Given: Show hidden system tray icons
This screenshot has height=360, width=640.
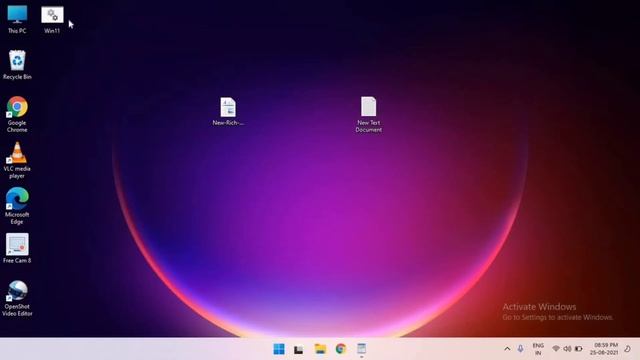Looking at the screenshot, I should click(x=507, y=349).
